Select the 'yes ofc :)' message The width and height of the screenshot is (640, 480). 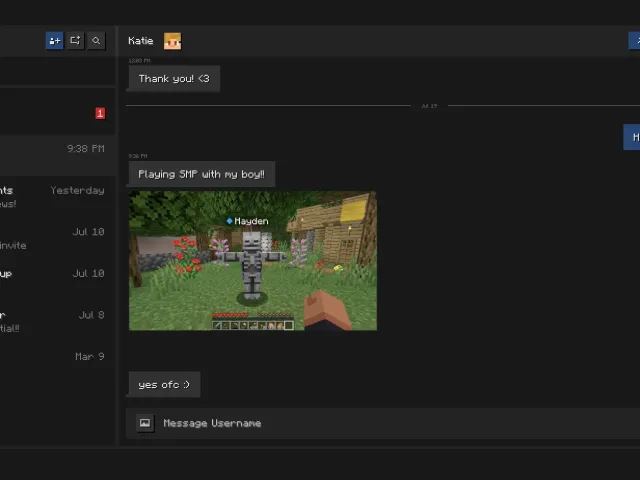pyautogui.click(x=164, y=384)
